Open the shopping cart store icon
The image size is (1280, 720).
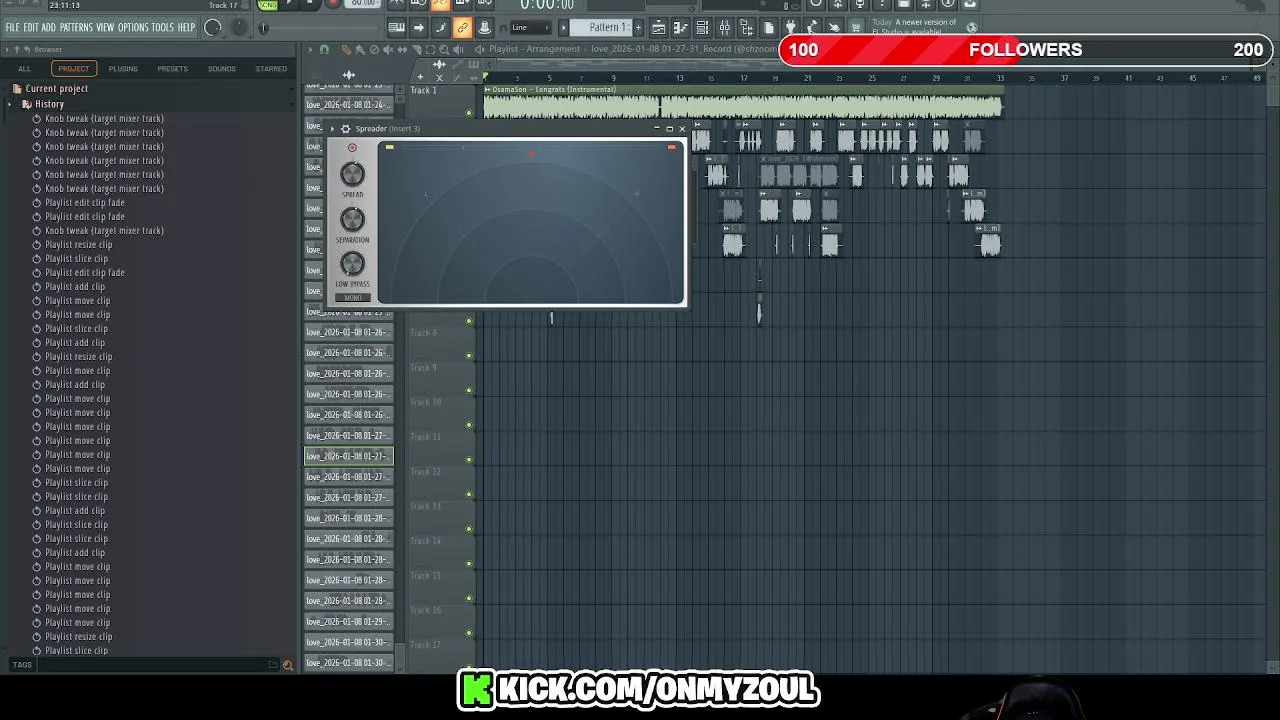point(856,27)
